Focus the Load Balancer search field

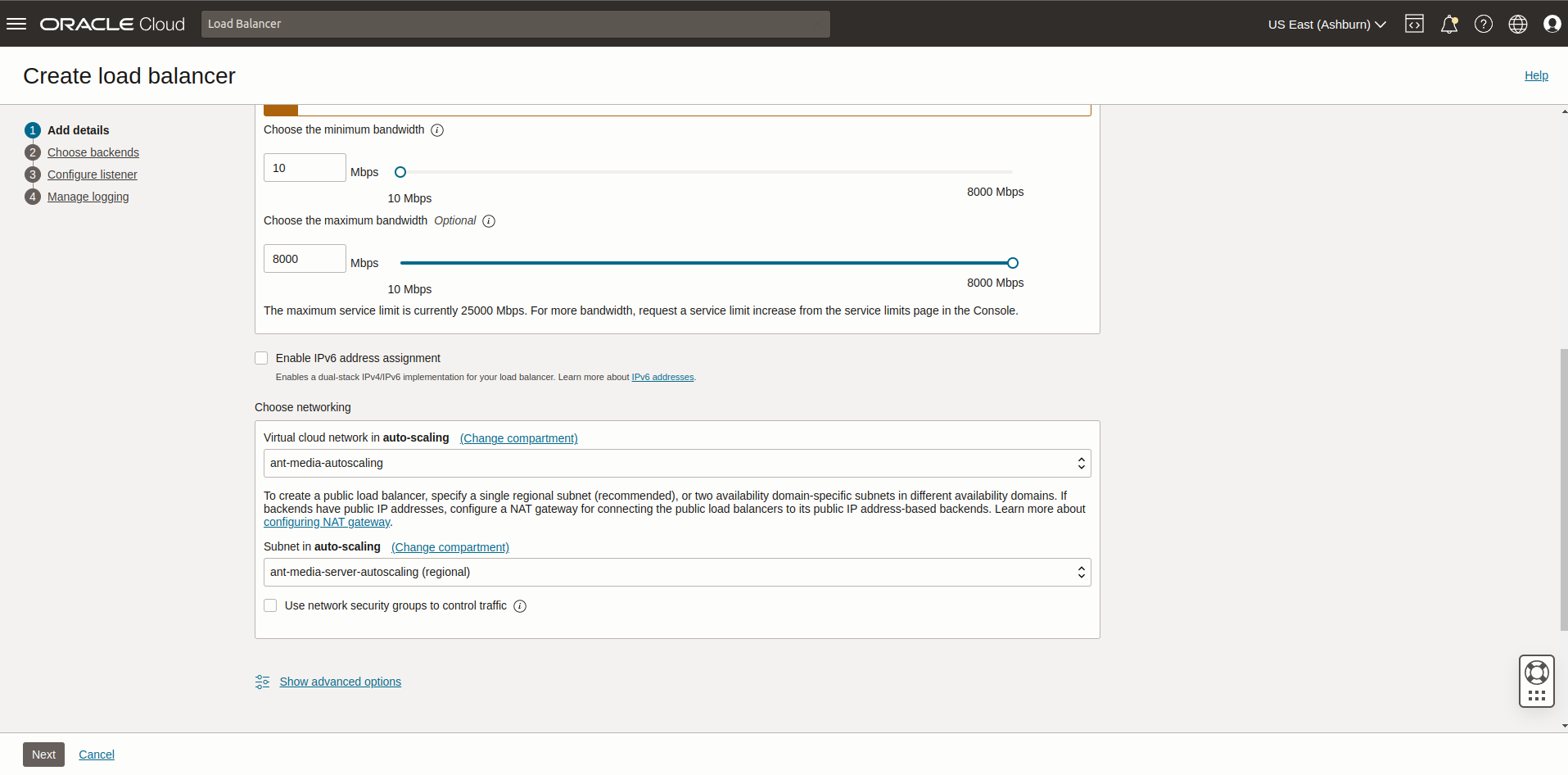tap(516, 24)
